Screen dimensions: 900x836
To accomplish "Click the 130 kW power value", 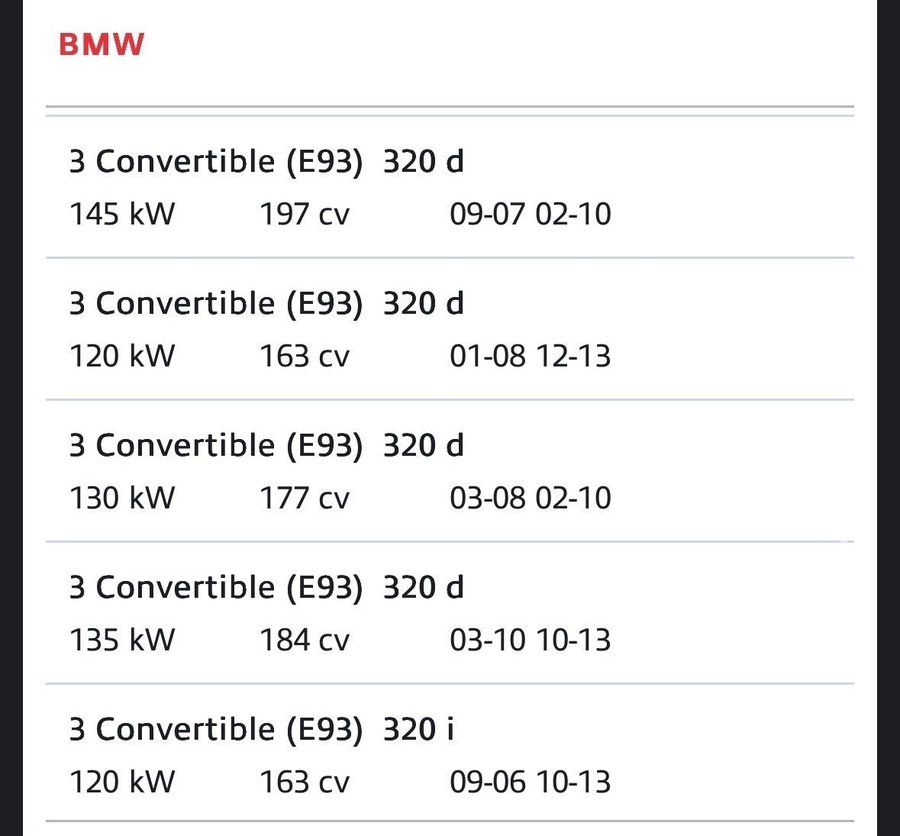I will point(121,498).
